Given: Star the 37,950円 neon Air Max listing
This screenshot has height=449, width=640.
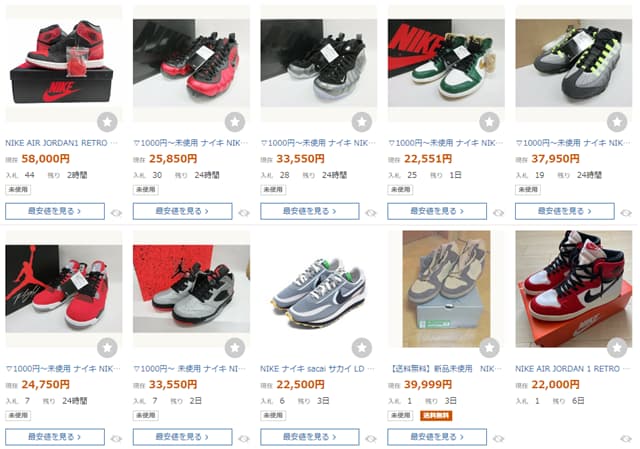Looking at the screenshot, I should click(617, 122).
